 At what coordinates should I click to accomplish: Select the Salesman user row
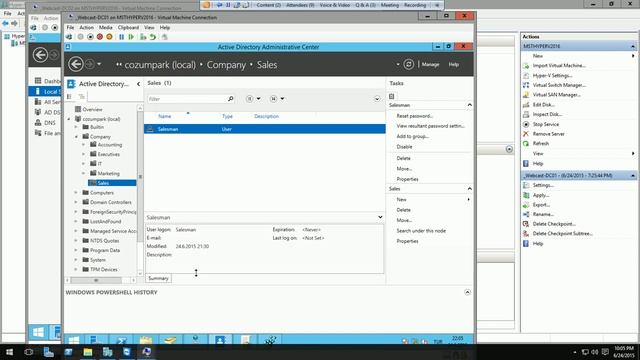[264, 129]
